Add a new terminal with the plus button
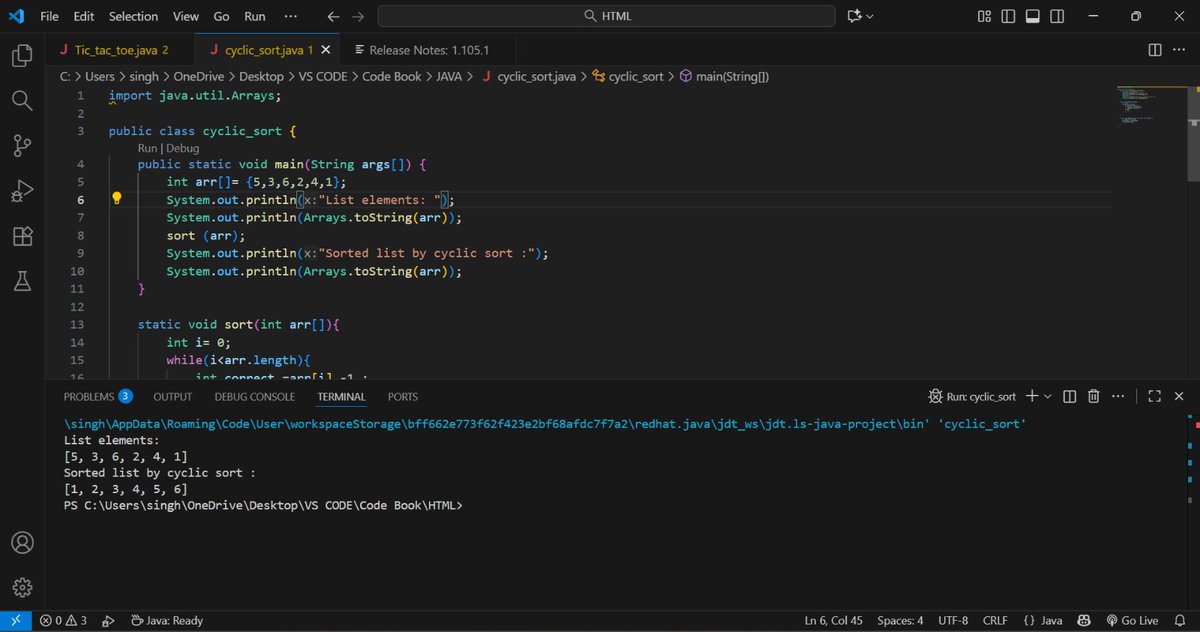 [1032, 396]
